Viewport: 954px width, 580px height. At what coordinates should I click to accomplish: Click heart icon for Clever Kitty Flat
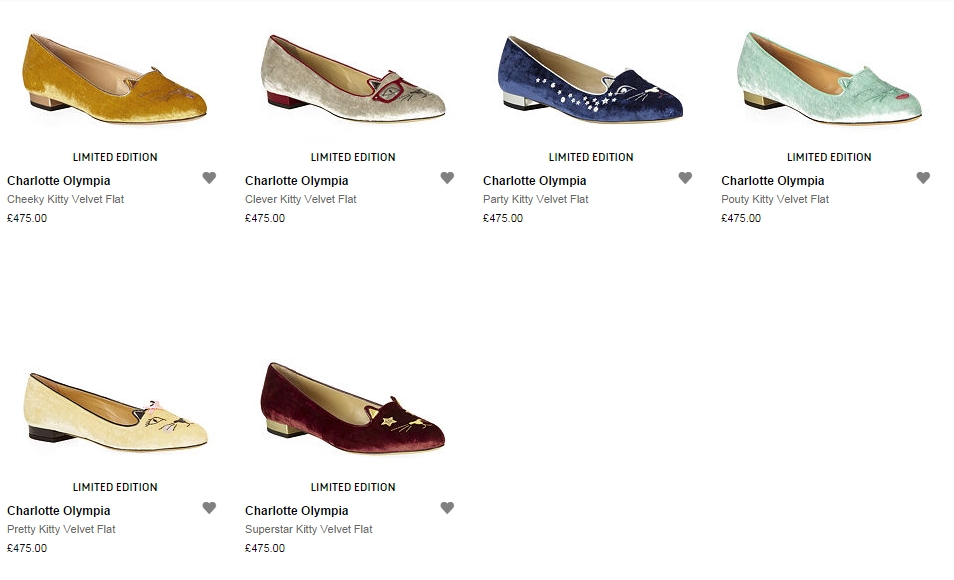point(447,178)
